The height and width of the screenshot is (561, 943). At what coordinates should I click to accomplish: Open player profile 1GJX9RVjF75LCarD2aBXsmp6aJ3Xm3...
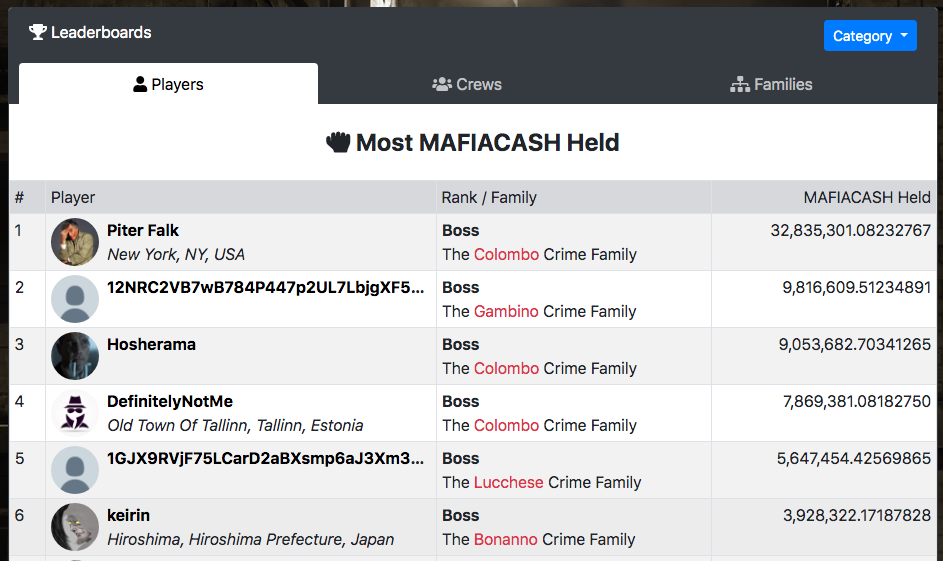click(x=265, y=458)
